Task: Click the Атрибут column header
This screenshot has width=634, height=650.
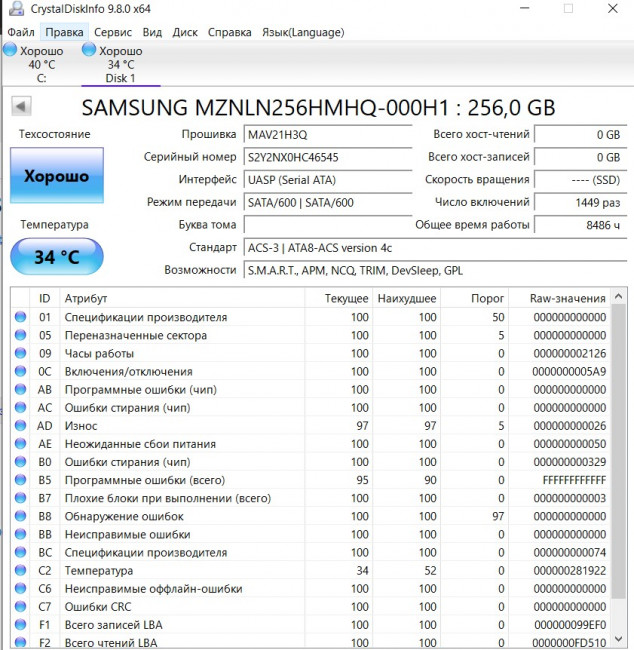Action: click(x=182, y=298)
